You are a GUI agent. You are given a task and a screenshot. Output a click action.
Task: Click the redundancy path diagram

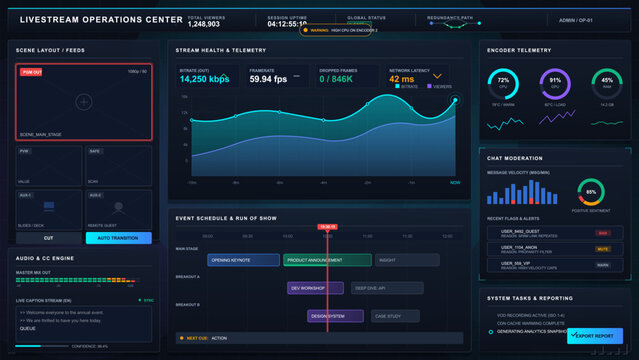(455, 24)
